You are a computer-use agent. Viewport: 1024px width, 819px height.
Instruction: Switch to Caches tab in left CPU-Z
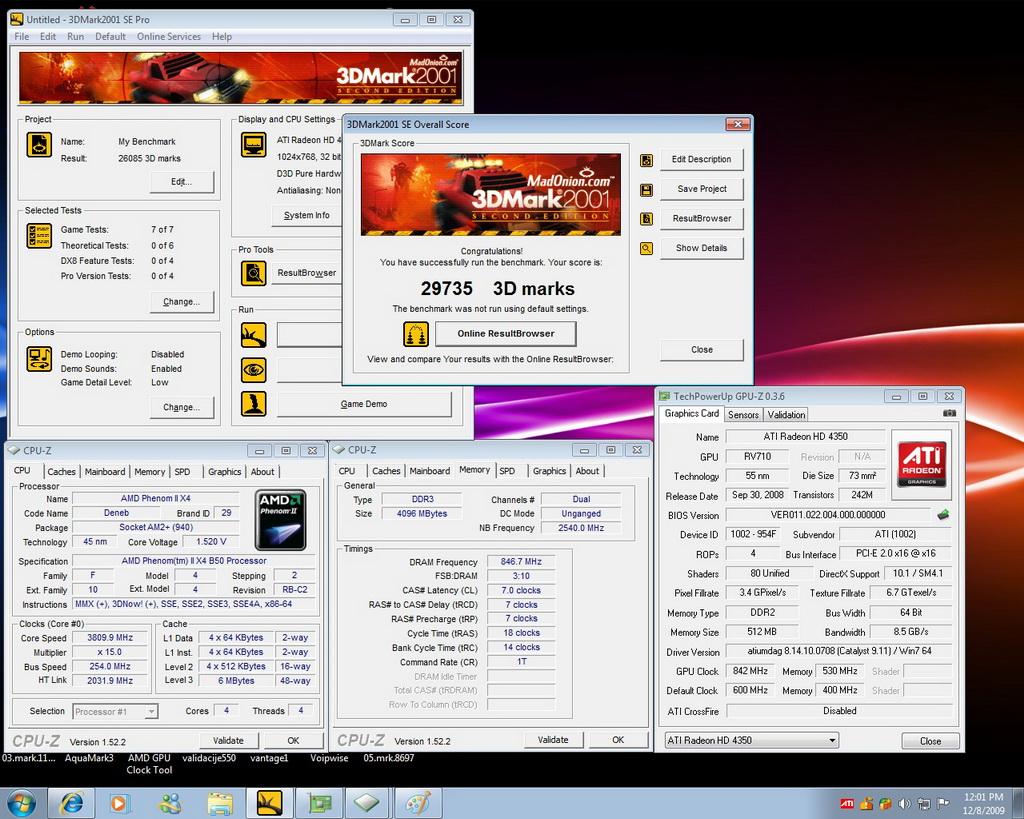61,472
